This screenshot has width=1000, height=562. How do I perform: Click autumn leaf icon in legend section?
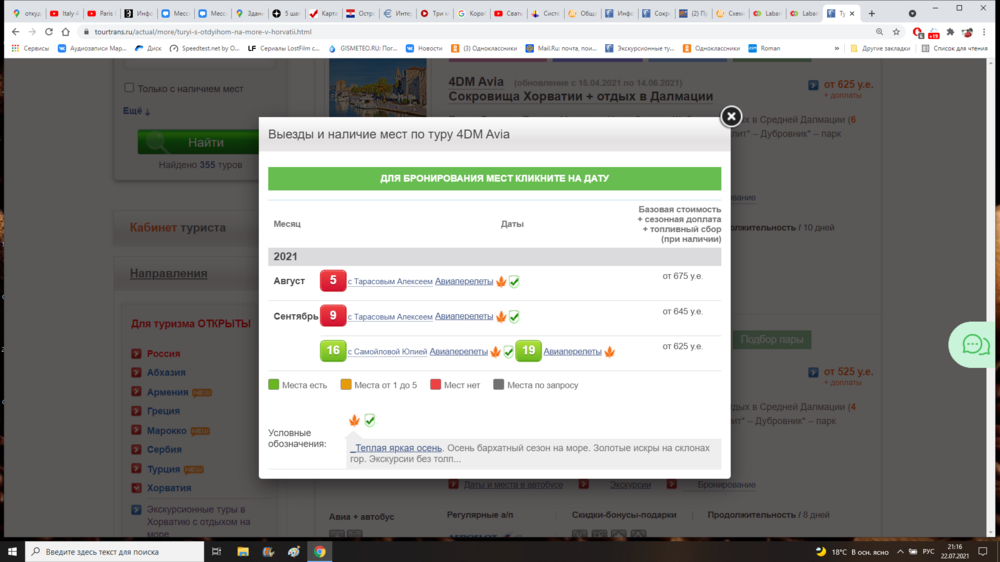[354, 420]
